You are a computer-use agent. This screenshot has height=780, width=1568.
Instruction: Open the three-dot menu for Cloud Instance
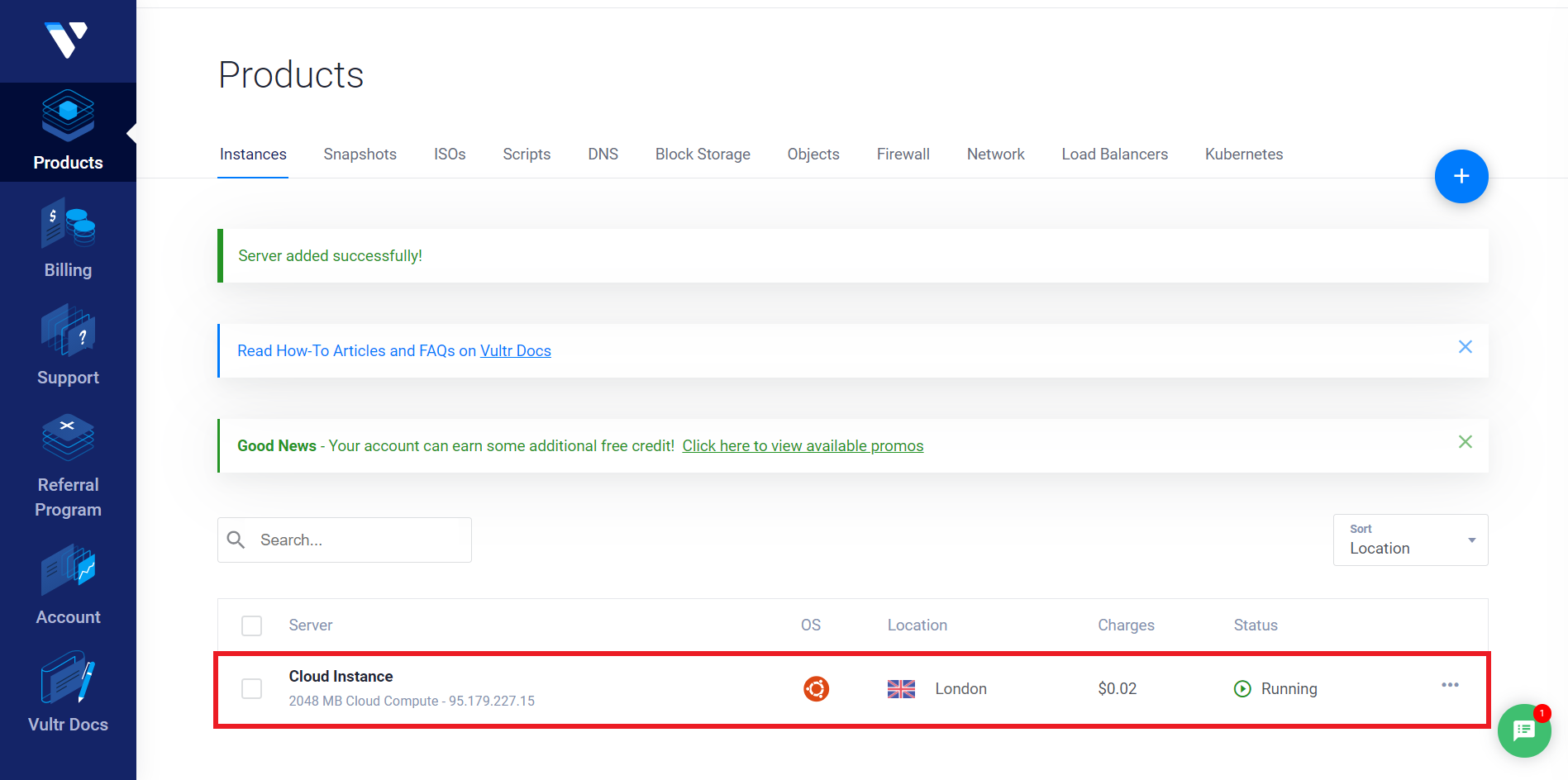pyautogui.click(x=1450, y=685)
